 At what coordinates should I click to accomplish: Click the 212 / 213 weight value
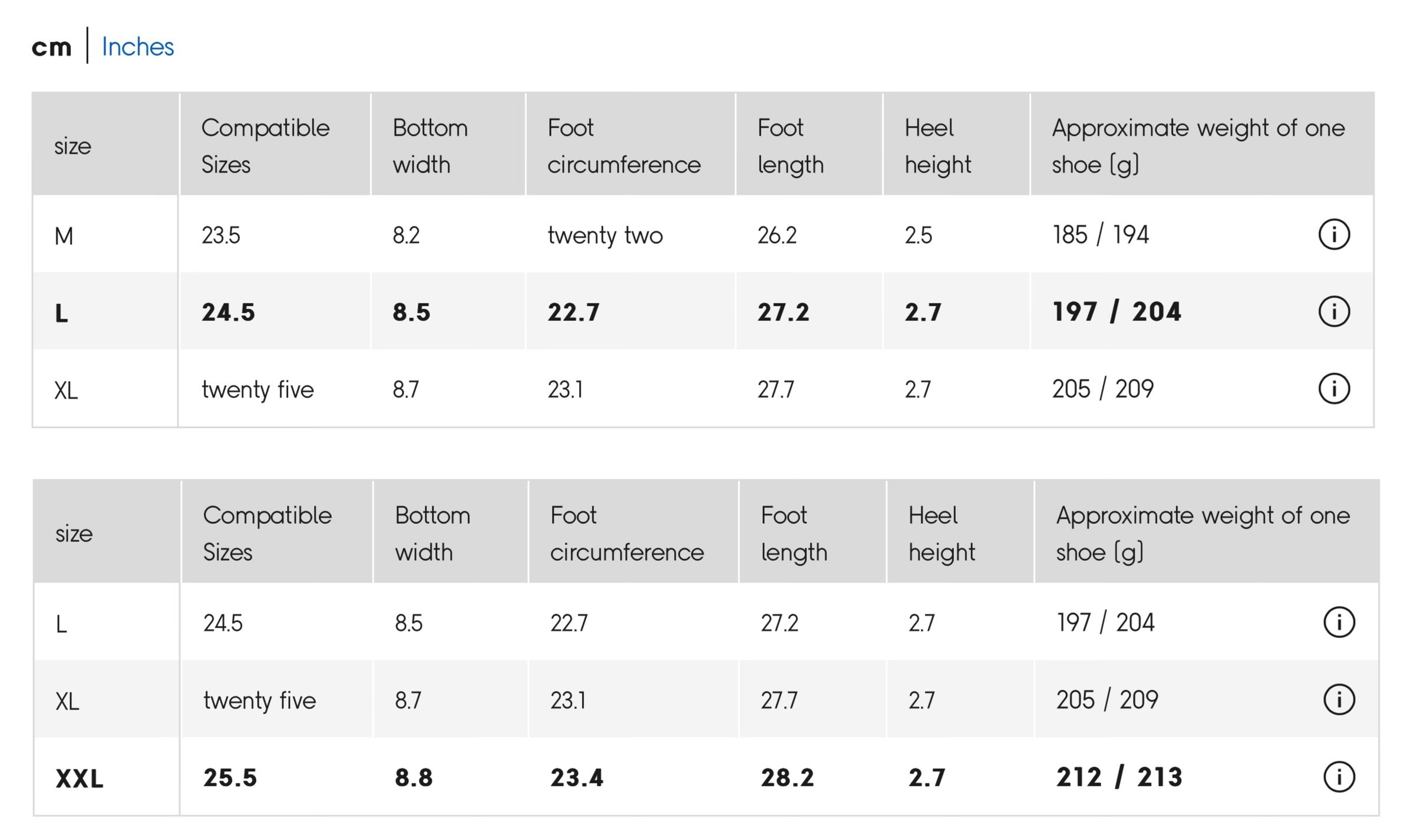(1119, 777)
